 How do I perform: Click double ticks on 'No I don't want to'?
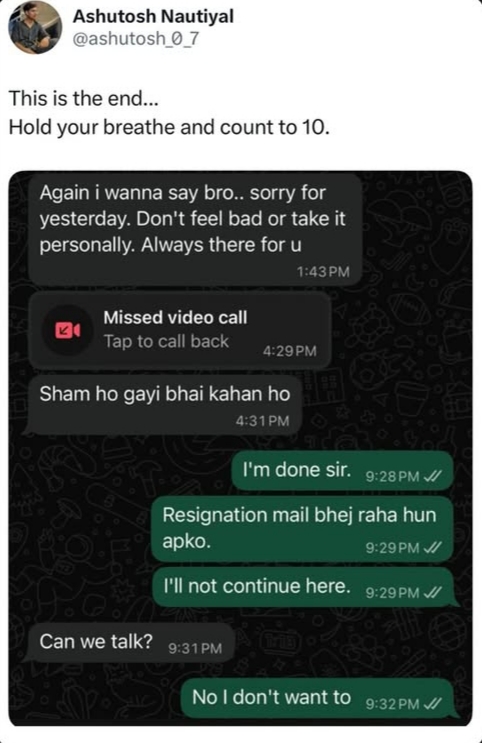tap(434, 704)
